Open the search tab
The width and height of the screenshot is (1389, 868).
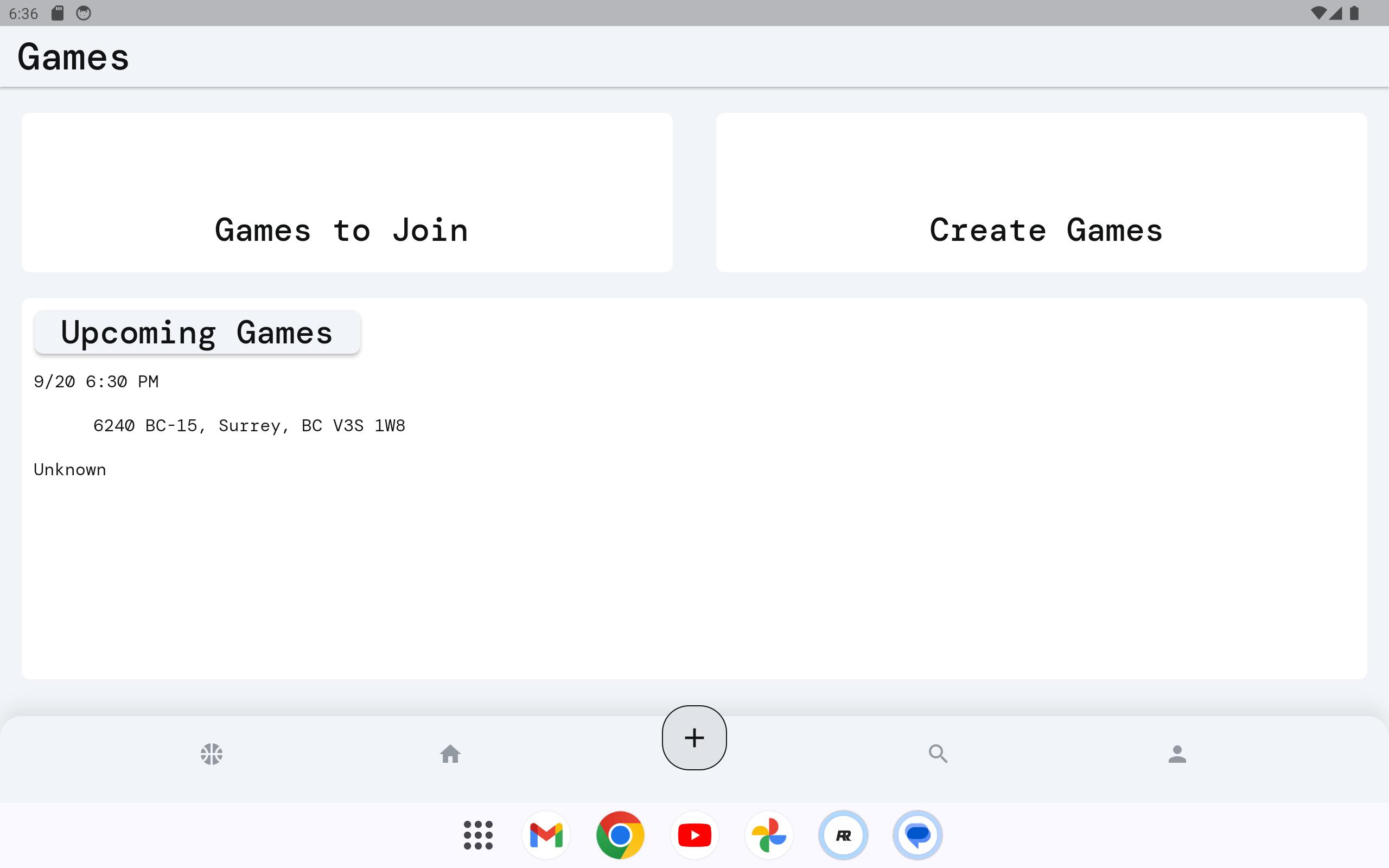pos(938,754)
